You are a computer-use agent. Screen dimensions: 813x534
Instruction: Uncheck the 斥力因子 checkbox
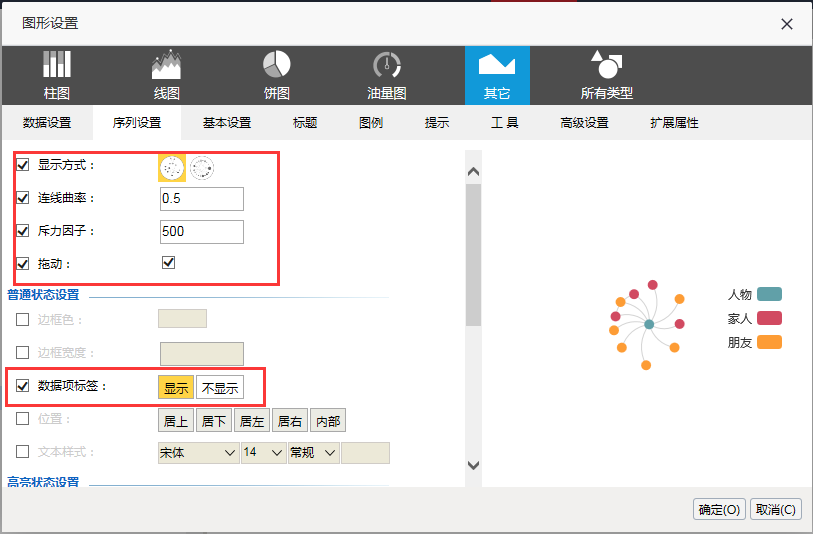pos(23,231)
